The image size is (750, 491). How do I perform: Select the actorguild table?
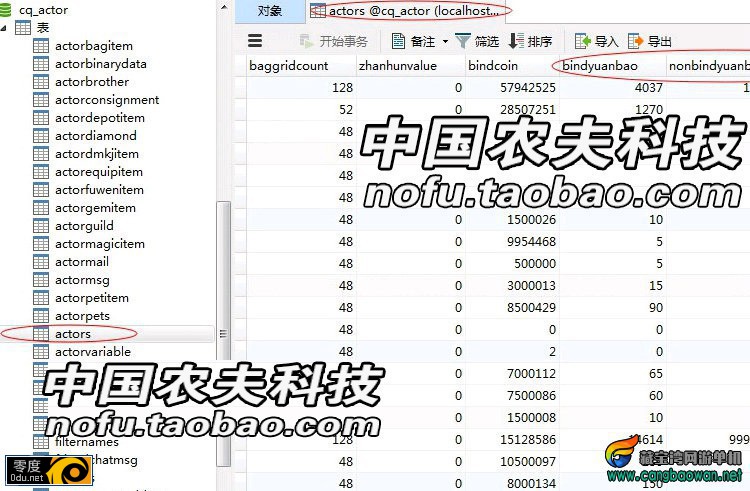(x=84, y=226)
